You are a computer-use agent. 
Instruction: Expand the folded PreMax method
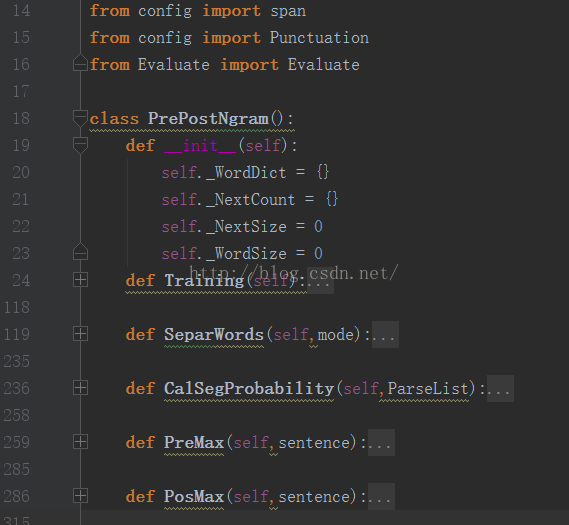coord(80,442)
